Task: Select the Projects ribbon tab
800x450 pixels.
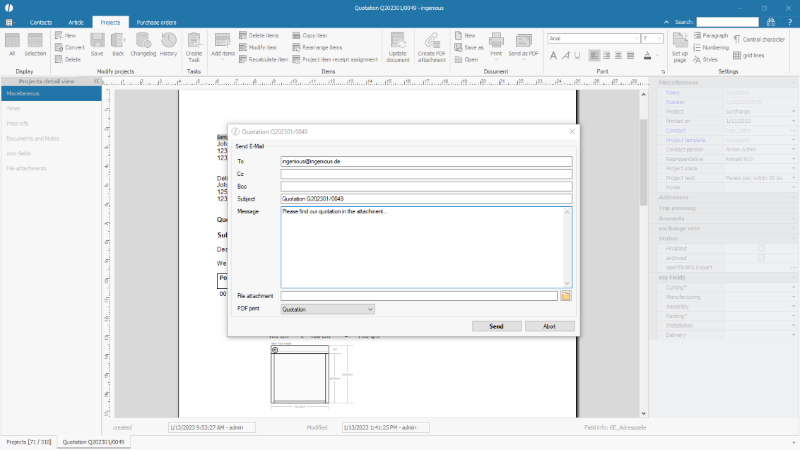Action: 110,22
